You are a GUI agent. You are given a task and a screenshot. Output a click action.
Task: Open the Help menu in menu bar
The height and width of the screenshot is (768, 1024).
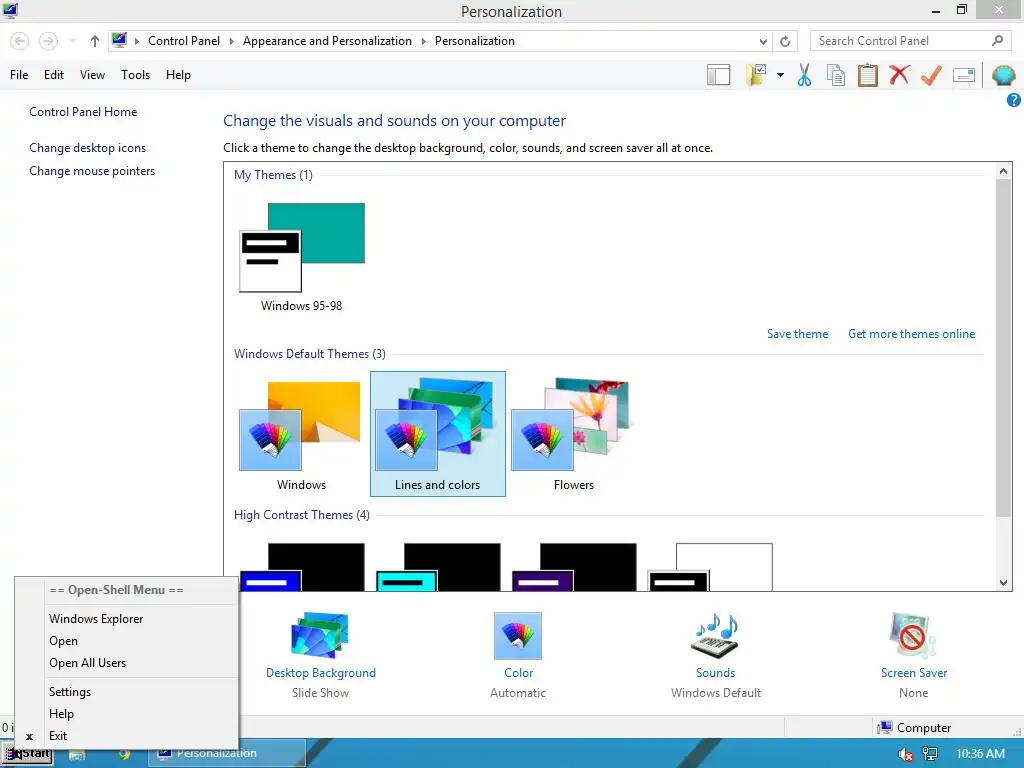click(178, 74)
